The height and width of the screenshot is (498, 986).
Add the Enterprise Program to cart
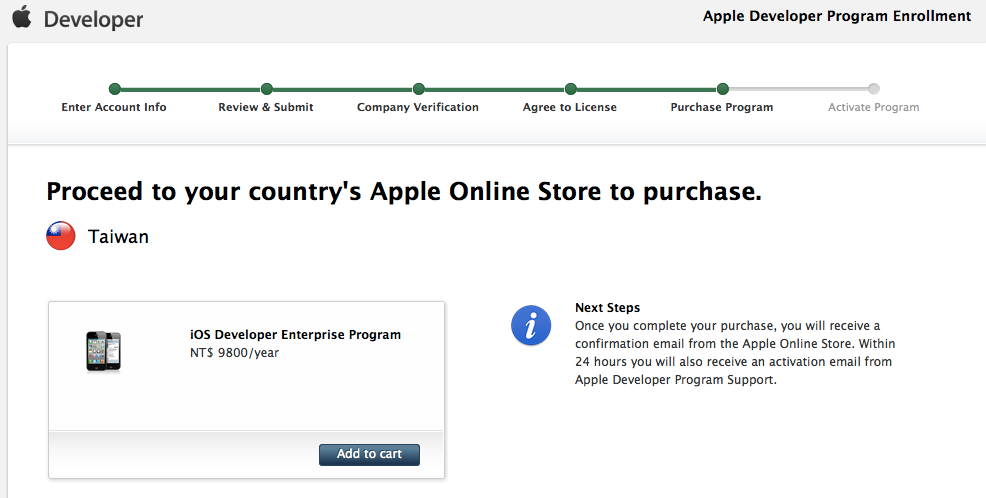click(369, 454)
